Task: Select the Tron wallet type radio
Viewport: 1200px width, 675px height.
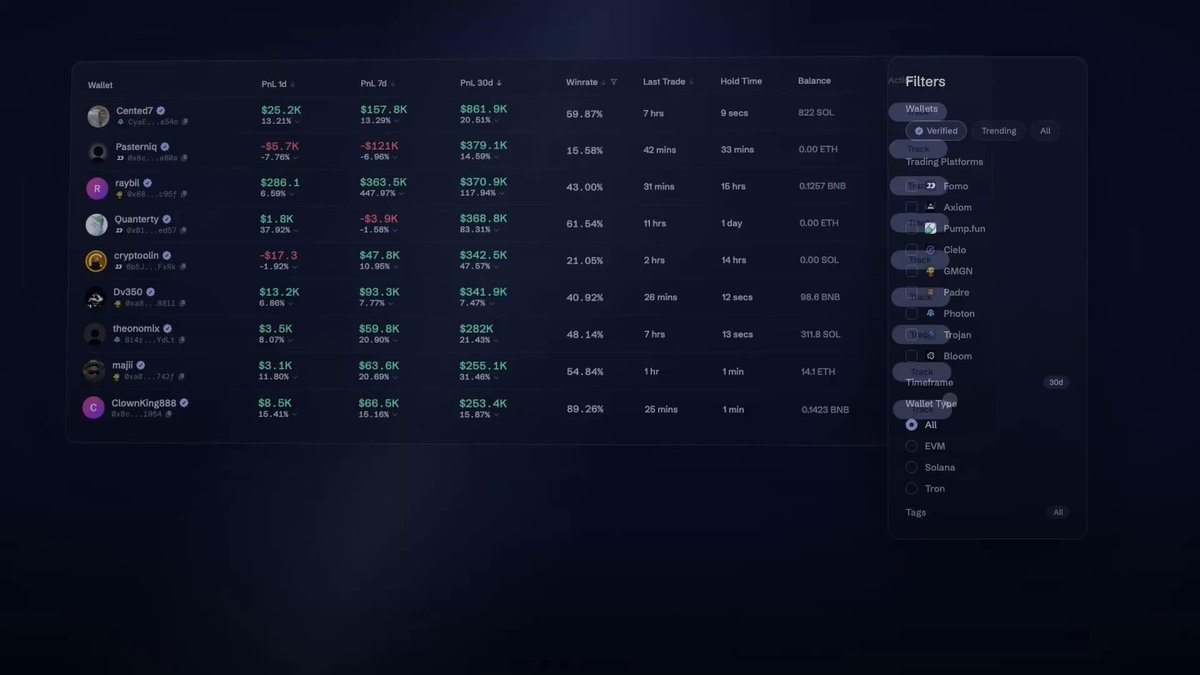Action: click(911, 489)
